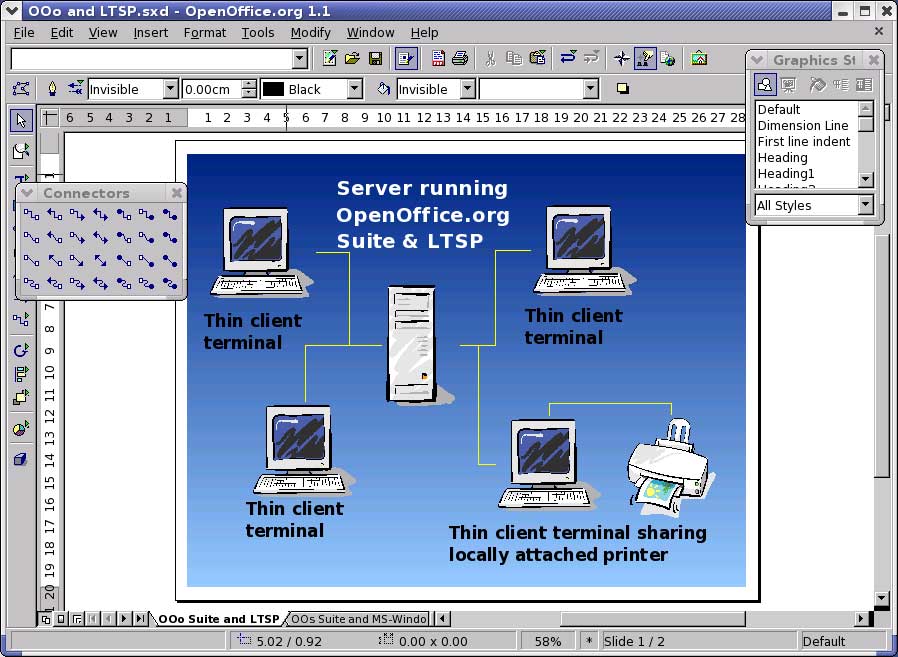Toggle the Edit Points icon
This screenshot has height=657, width=898.
tap(21, 89)
